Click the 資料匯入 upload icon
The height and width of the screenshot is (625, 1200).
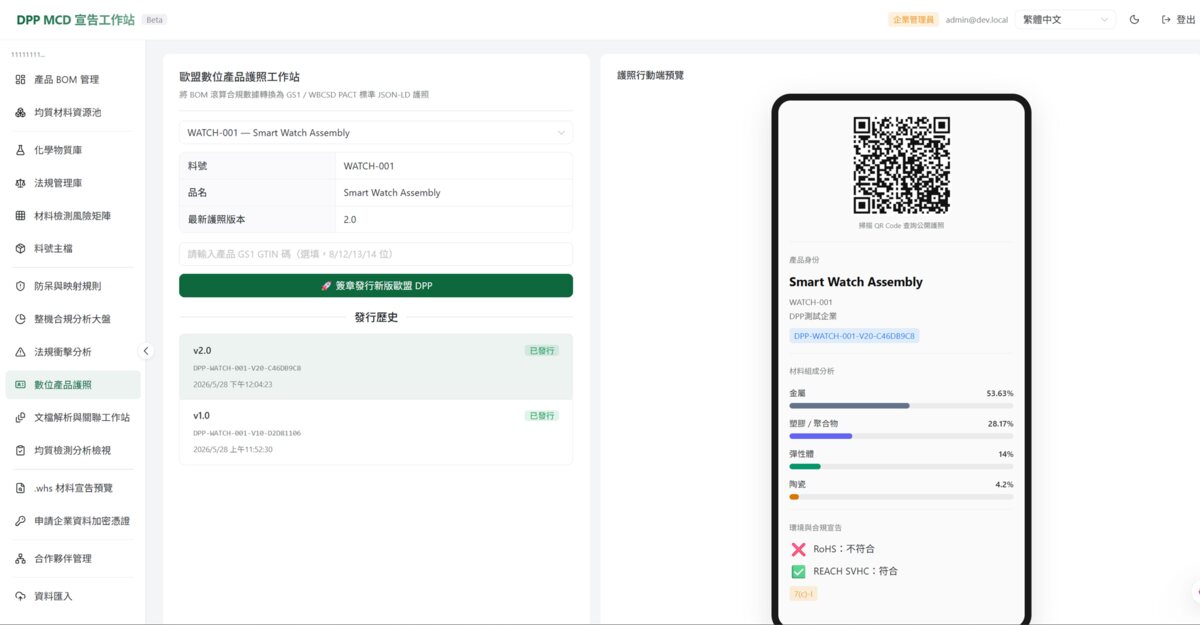point(21,596)
